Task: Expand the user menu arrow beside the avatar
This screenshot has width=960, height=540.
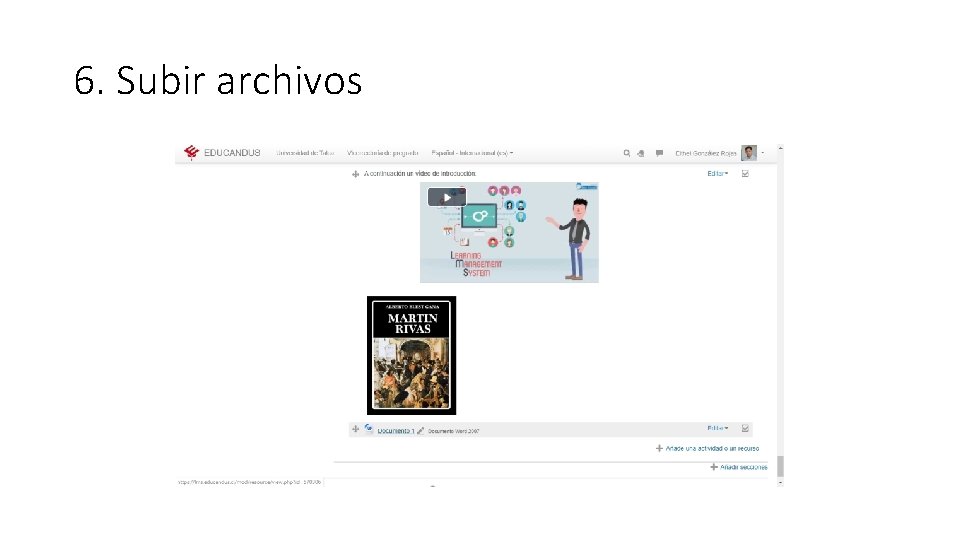Action: click(763, 153)
